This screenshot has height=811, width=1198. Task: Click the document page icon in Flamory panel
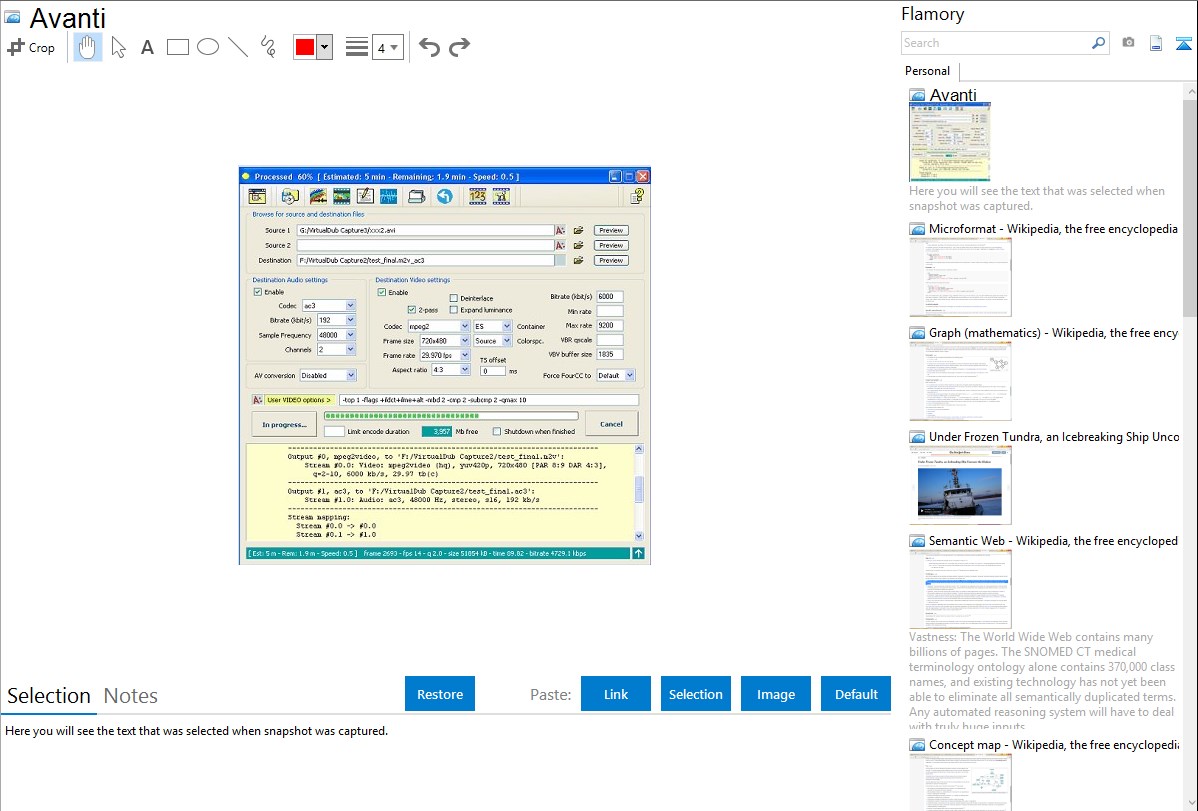pos(1156,43)
